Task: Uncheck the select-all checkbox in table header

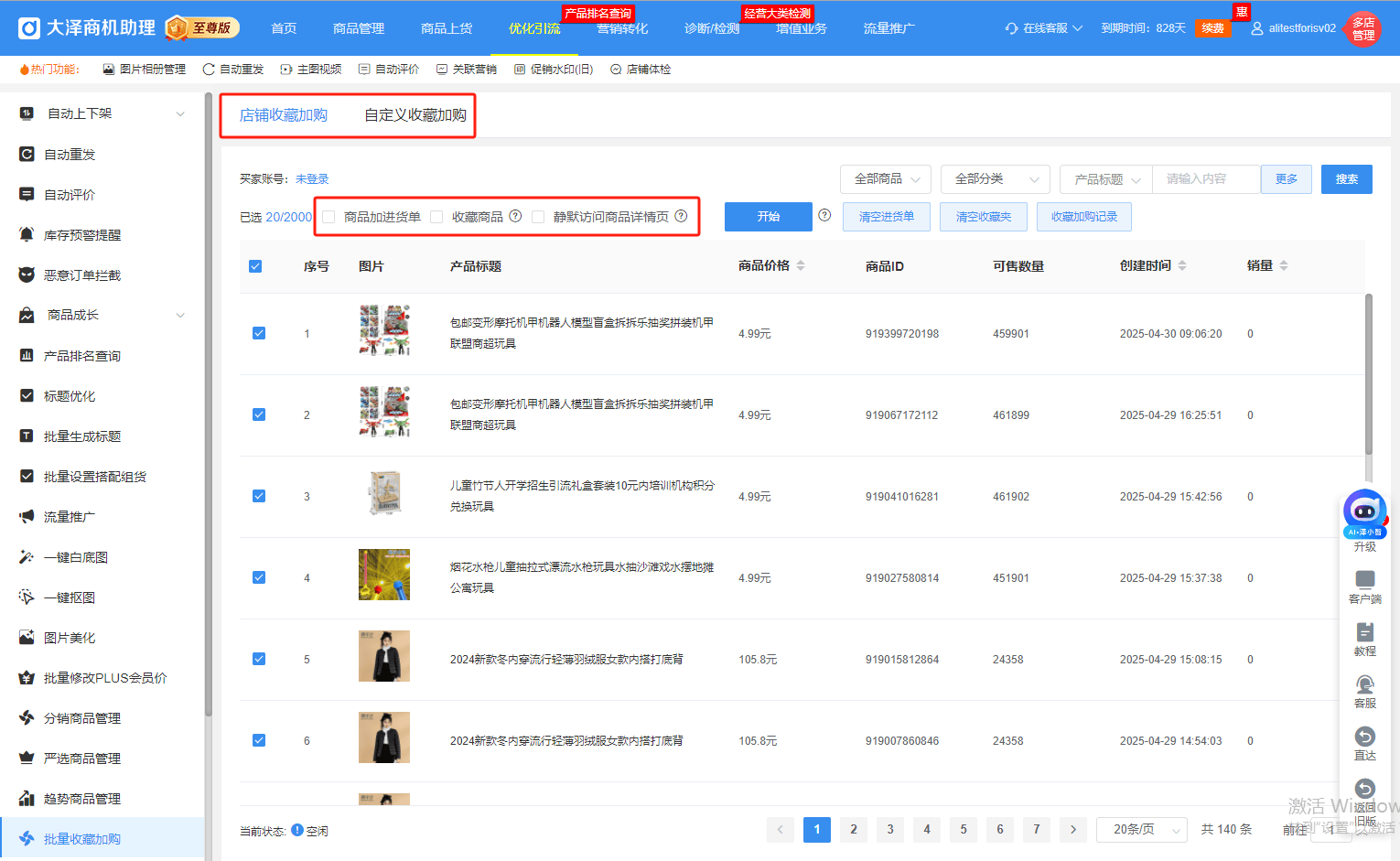Action: [x=255, y=266]
